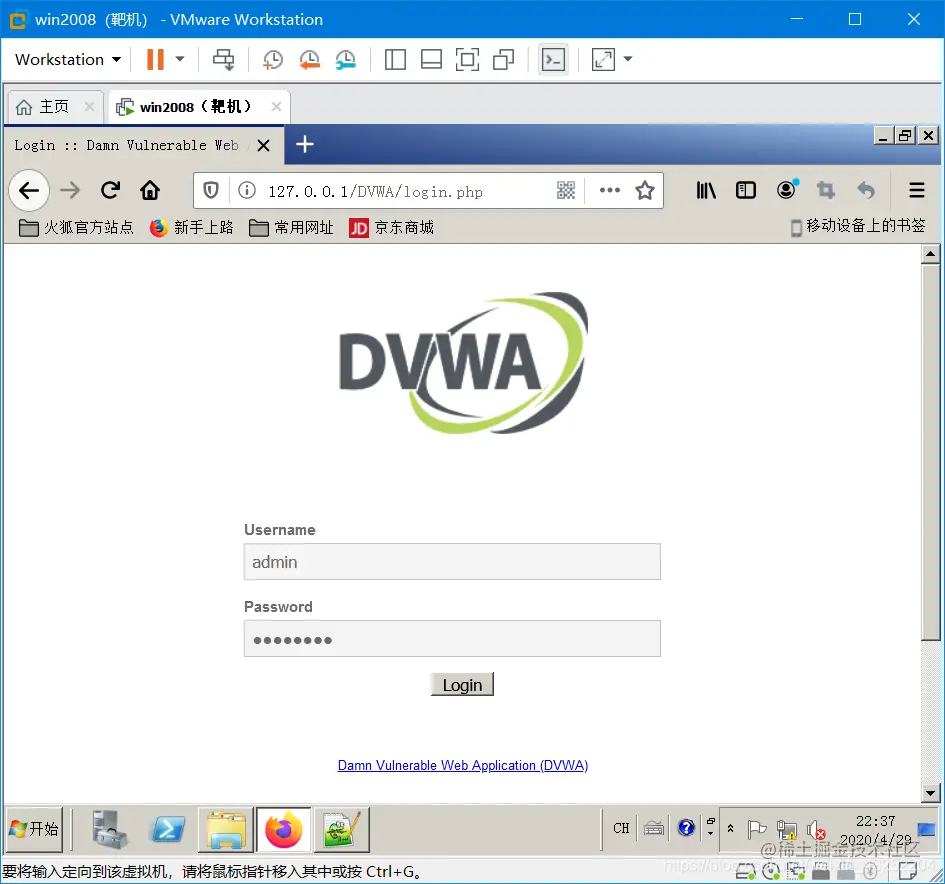
Task: Open Server Manager from the taskbar
Action: pyautogui.click(x=110, y=829)
